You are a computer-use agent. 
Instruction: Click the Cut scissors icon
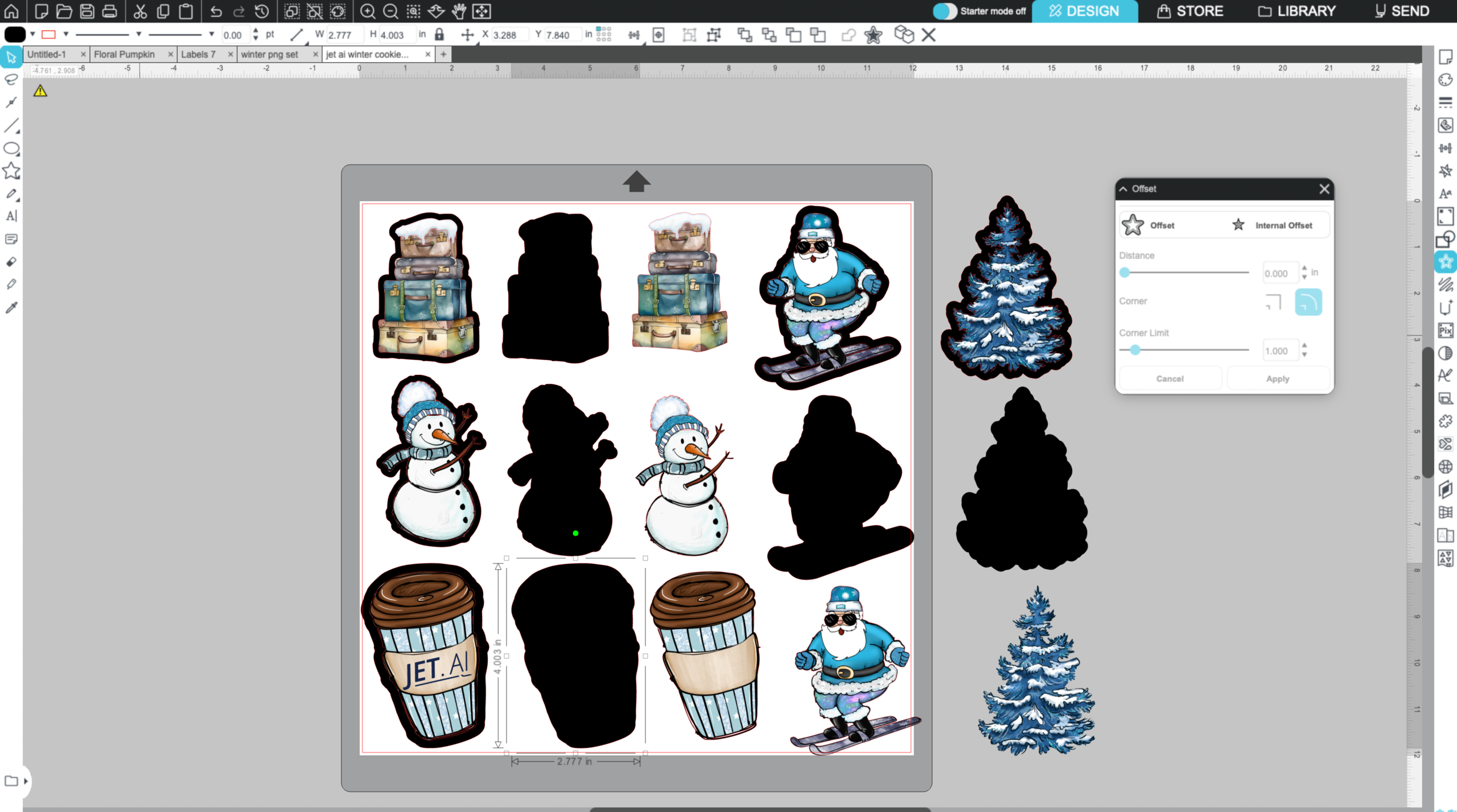140,11
